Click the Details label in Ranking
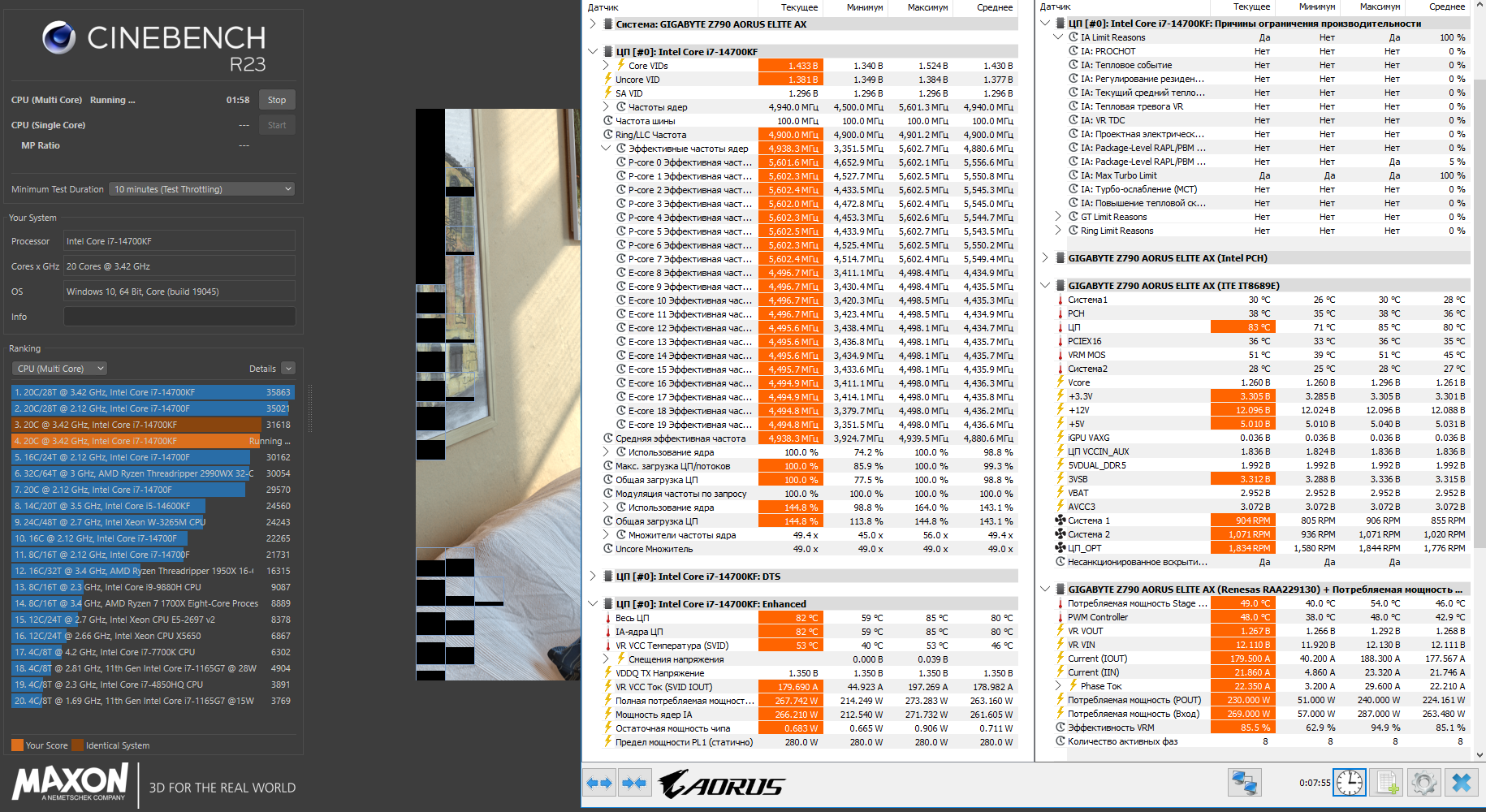The height and width of the screenshot is (812, 1486). [262, 369]
